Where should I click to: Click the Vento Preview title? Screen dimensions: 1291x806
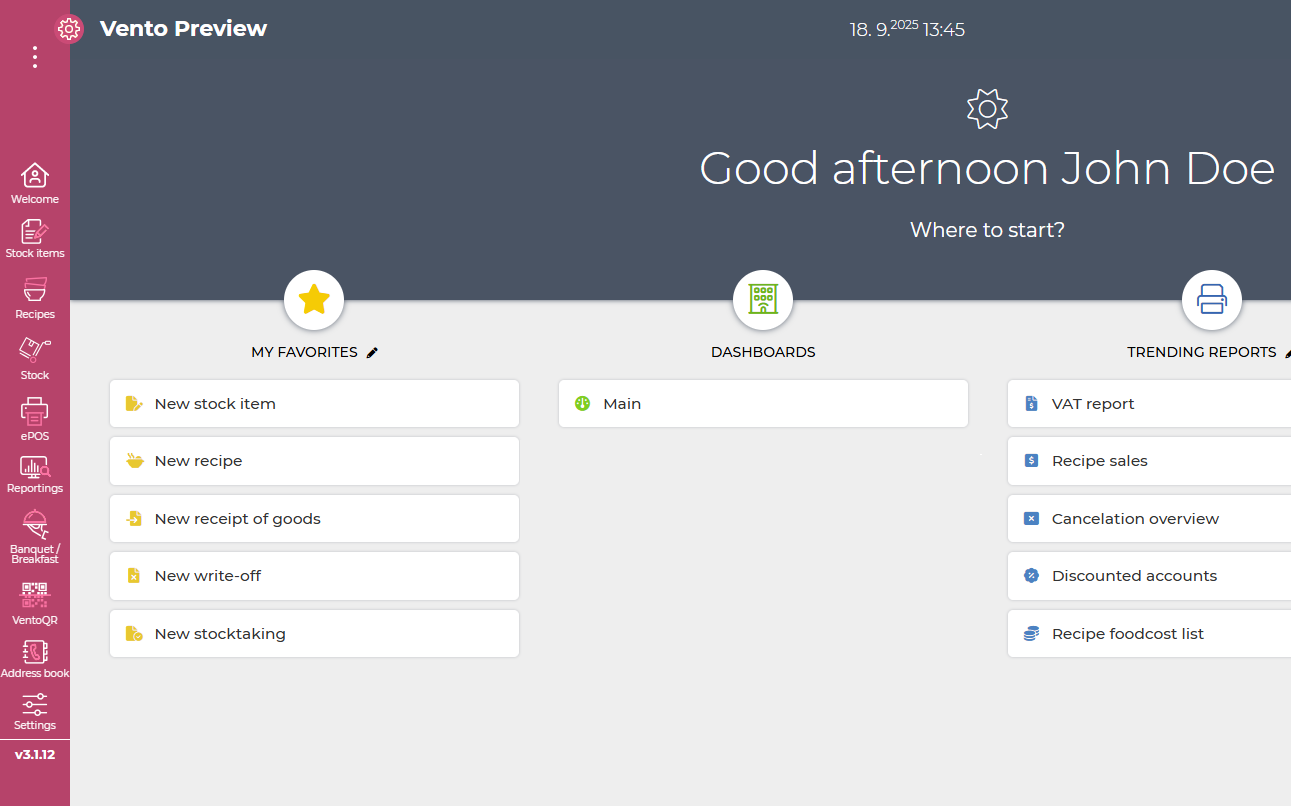click(183, 29)
